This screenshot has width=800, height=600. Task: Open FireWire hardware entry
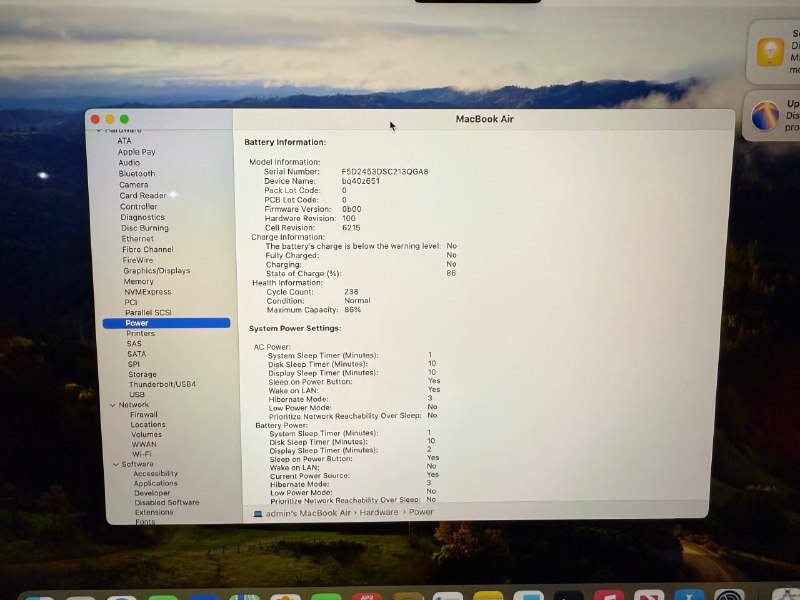(138, 260)
